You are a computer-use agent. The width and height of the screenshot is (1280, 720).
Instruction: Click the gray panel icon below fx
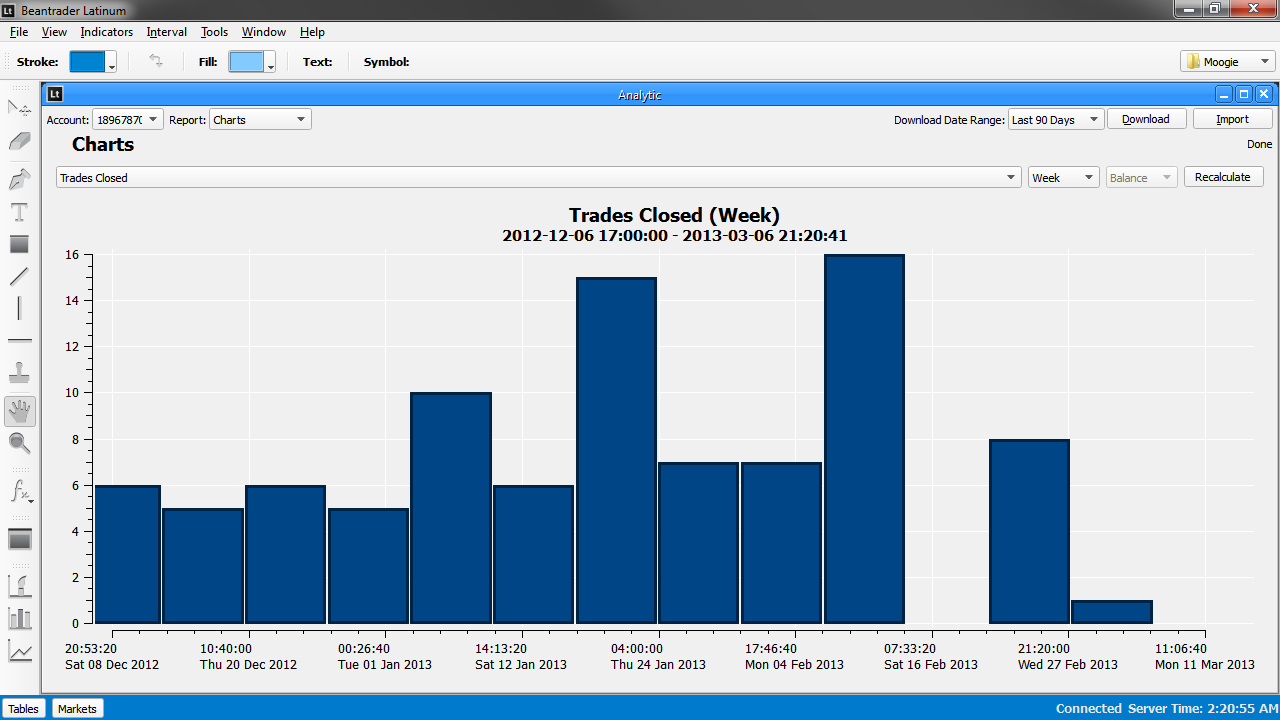(x=19, y=539)
